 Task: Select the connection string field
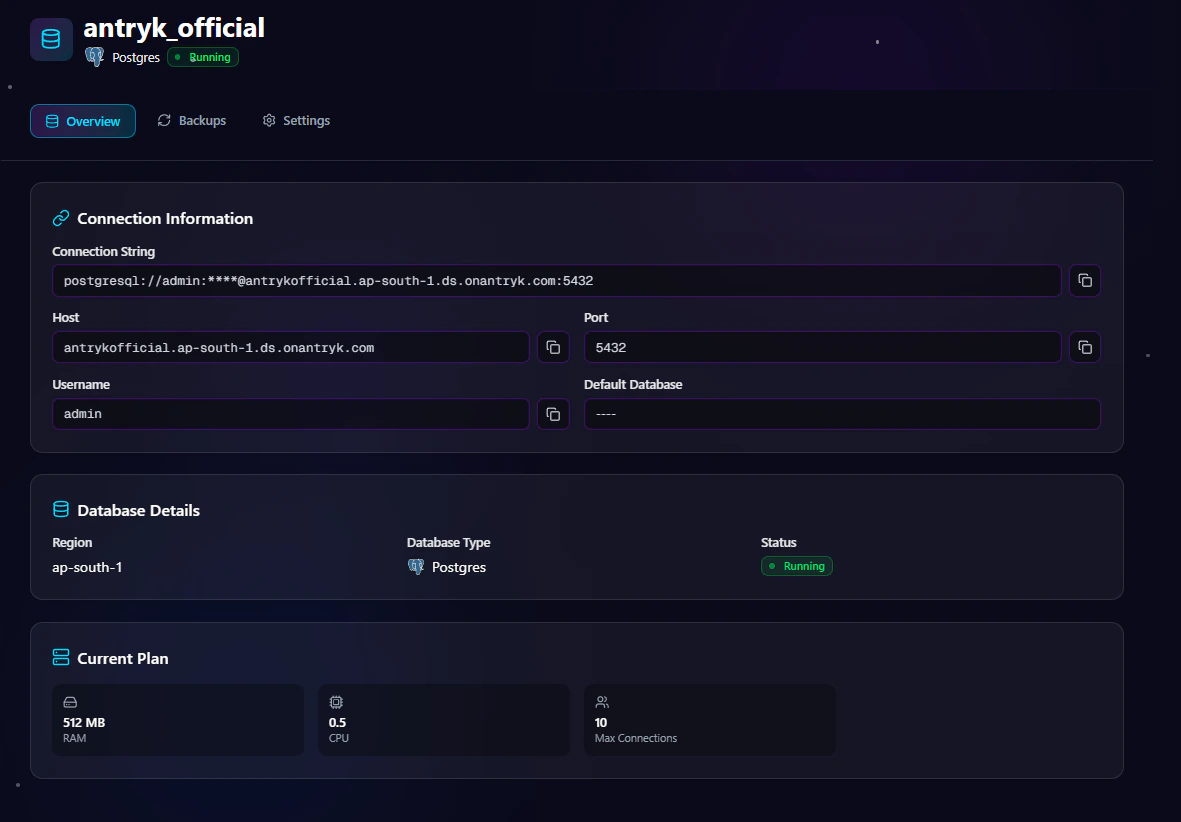click(557, 280)
